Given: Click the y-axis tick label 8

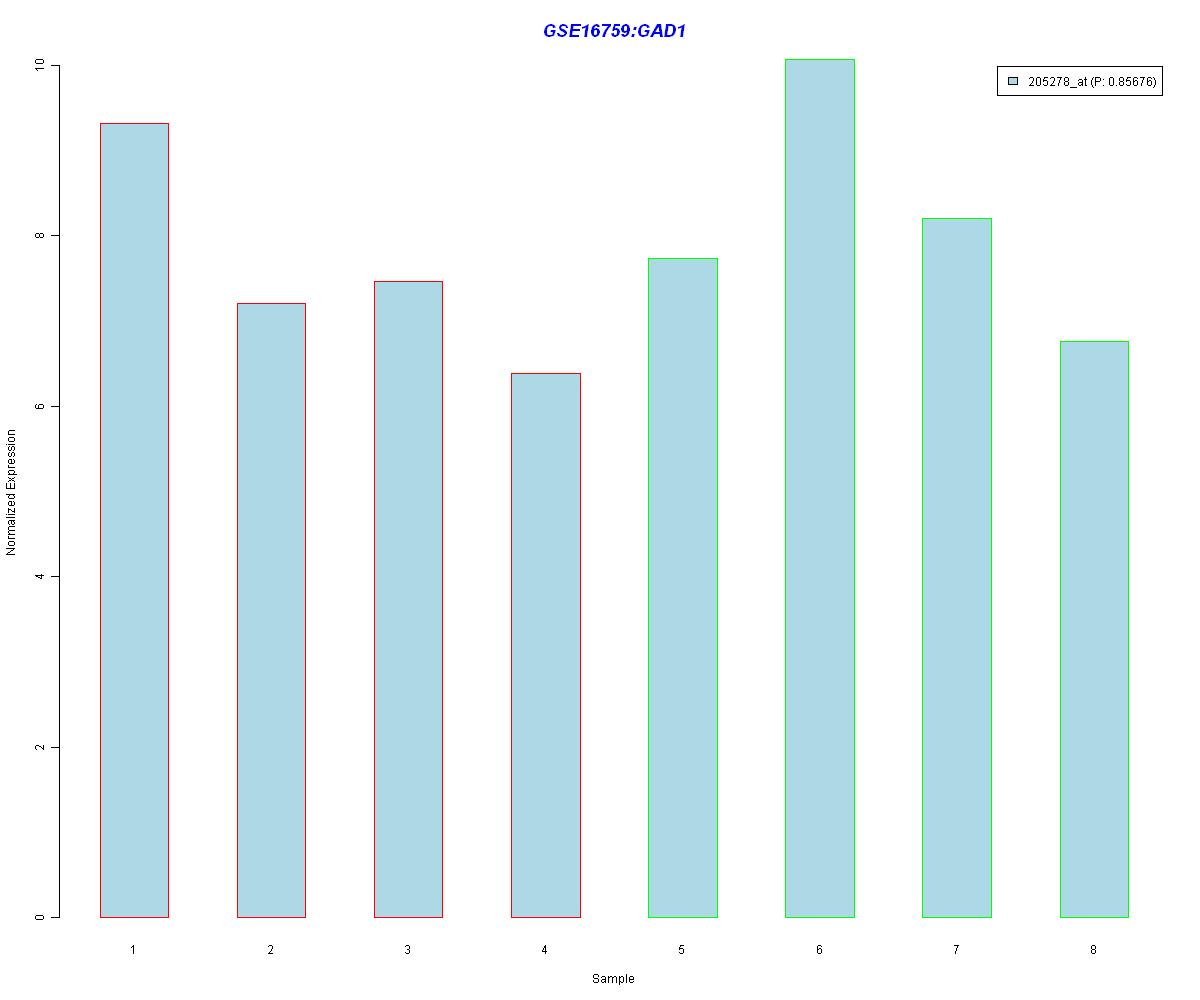Looking at the screenshot, I should pyautogui.click(x=40, y=235).
